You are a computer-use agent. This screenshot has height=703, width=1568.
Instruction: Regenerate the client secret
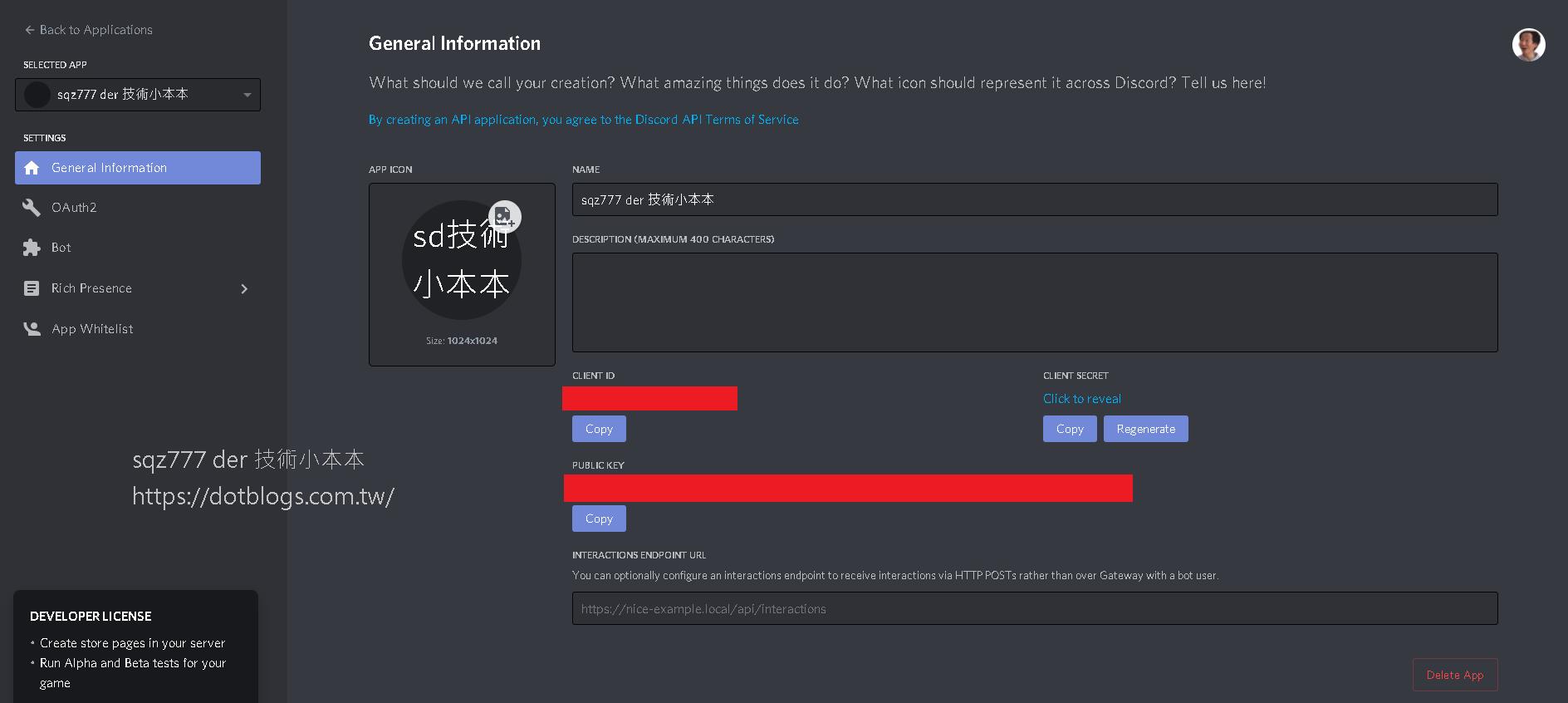(x=1146, y=429)
